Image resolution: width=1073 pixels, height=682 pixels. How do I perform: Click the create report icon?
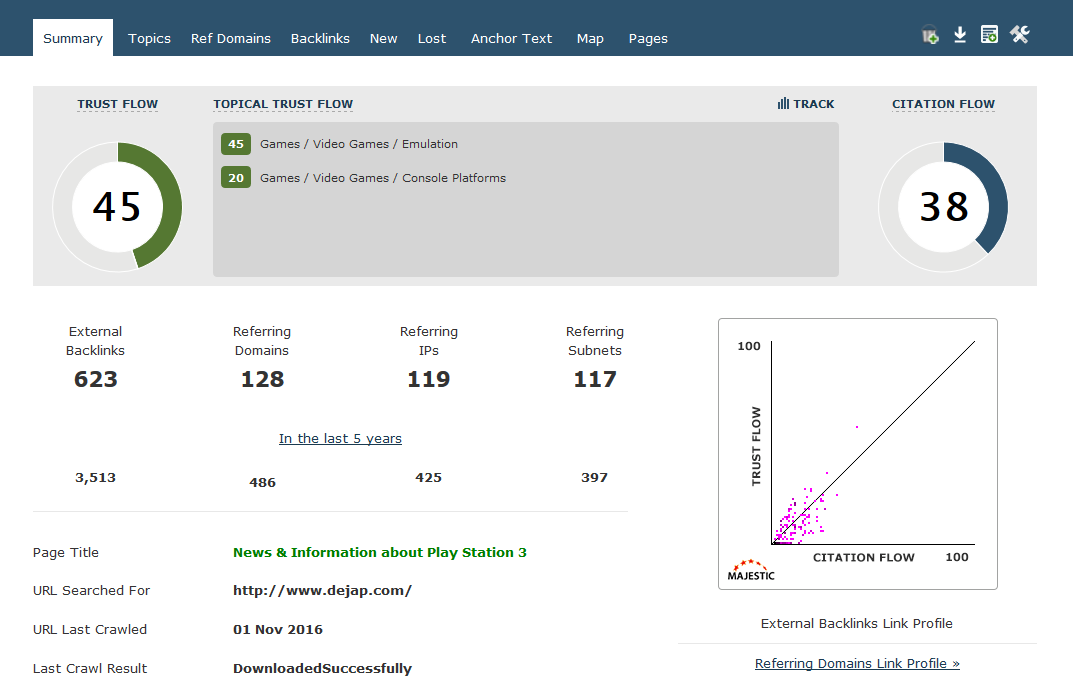click(989, 35)
